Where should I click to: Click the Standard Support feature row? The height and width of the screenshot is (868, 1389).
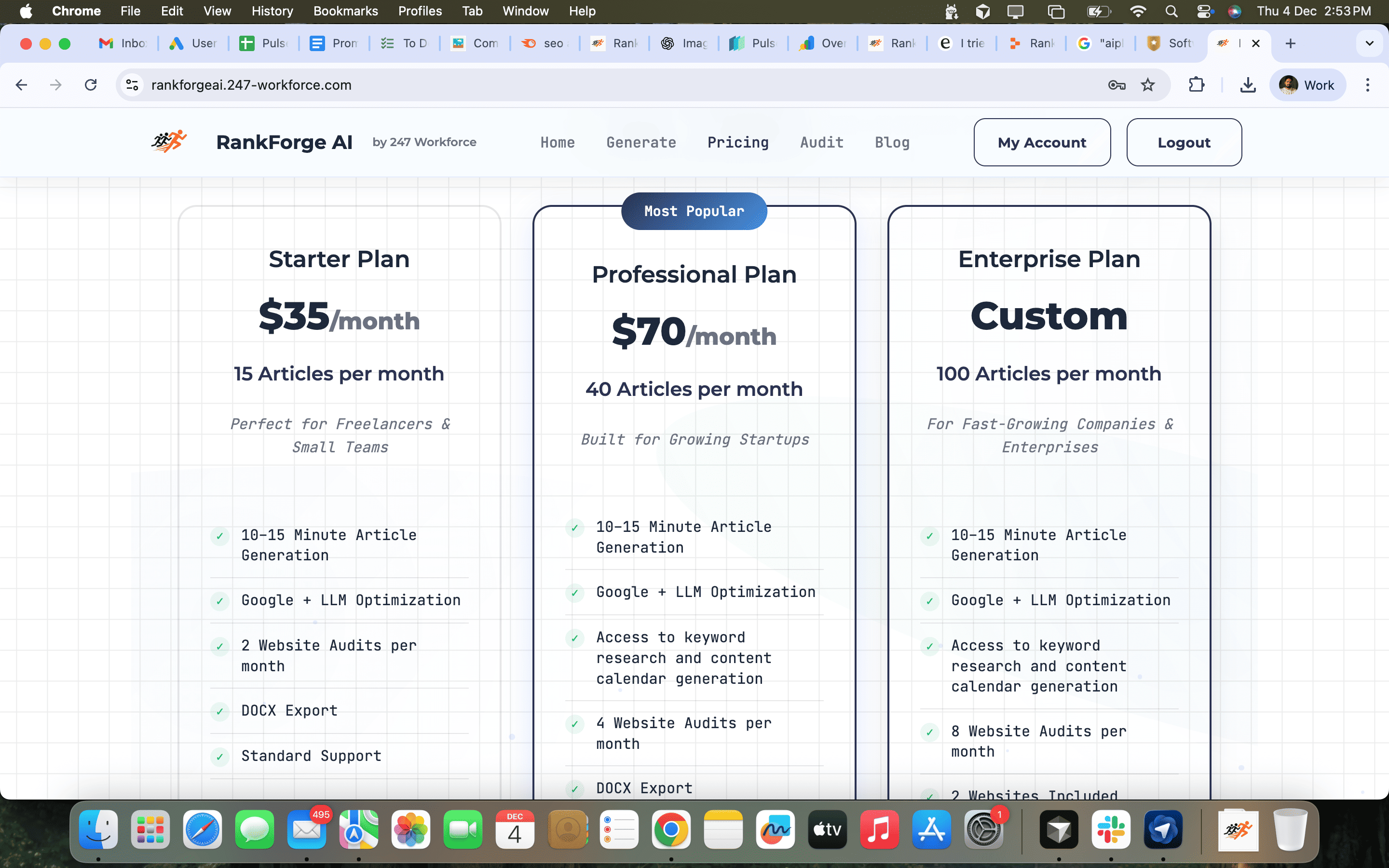(x=339, y=756)
